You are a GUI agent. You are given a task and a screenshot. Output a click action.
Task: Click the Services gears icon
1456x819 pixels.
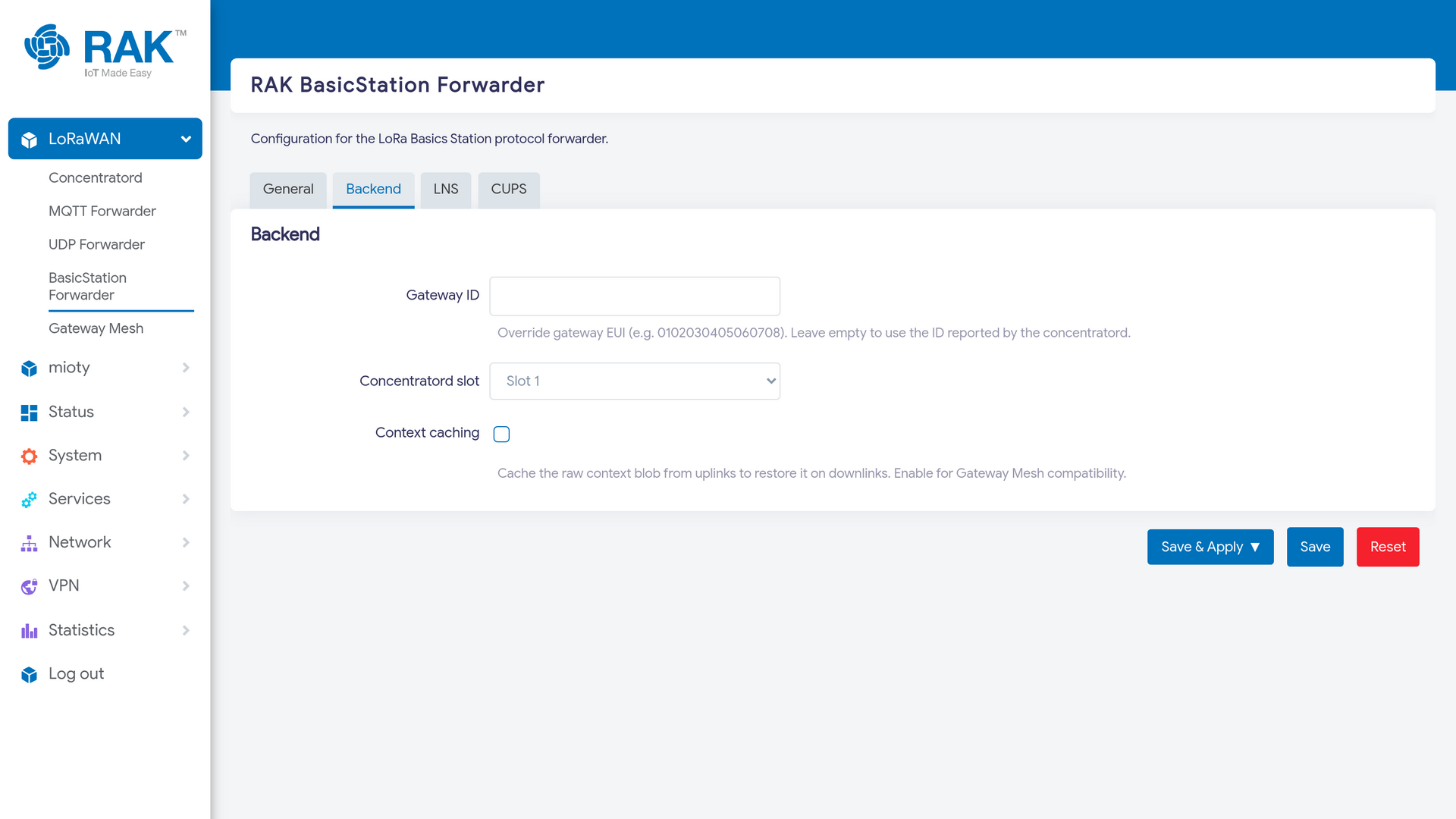pos(29,500)
